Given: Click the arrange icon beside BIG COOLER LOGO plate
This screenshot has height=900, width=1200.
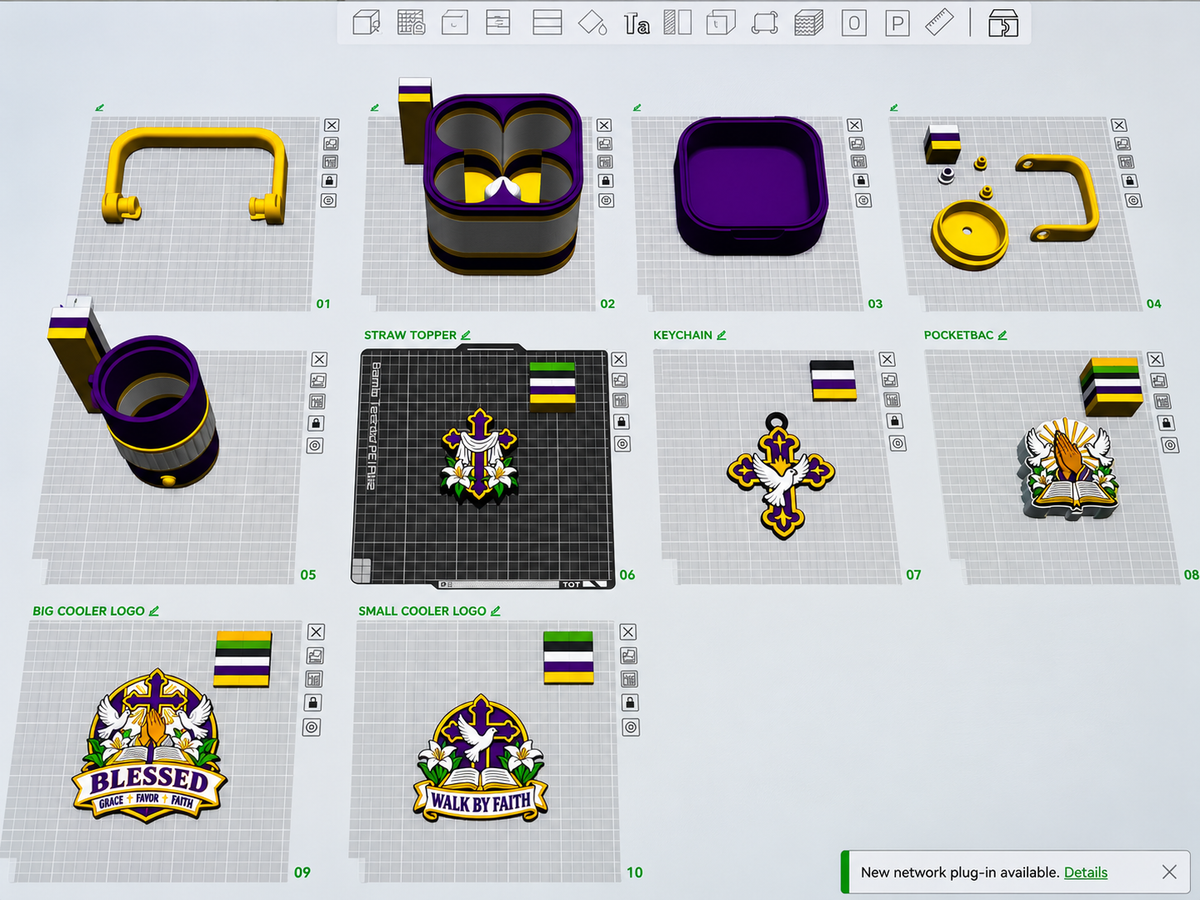Looking at the screenshot, I should 316,679.
